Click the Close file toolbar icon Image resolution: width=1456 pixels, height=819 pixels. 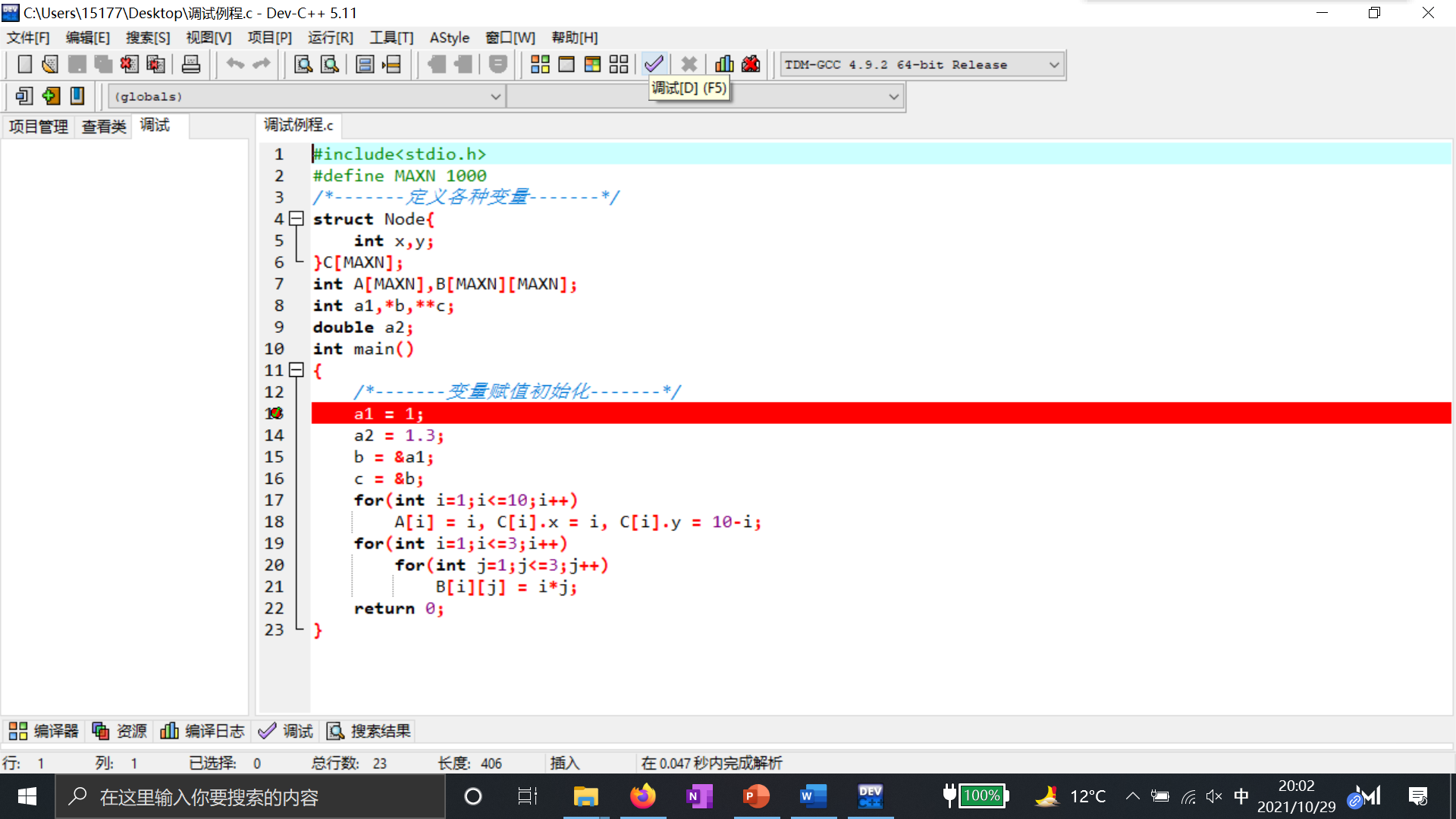tap(129, 64)
